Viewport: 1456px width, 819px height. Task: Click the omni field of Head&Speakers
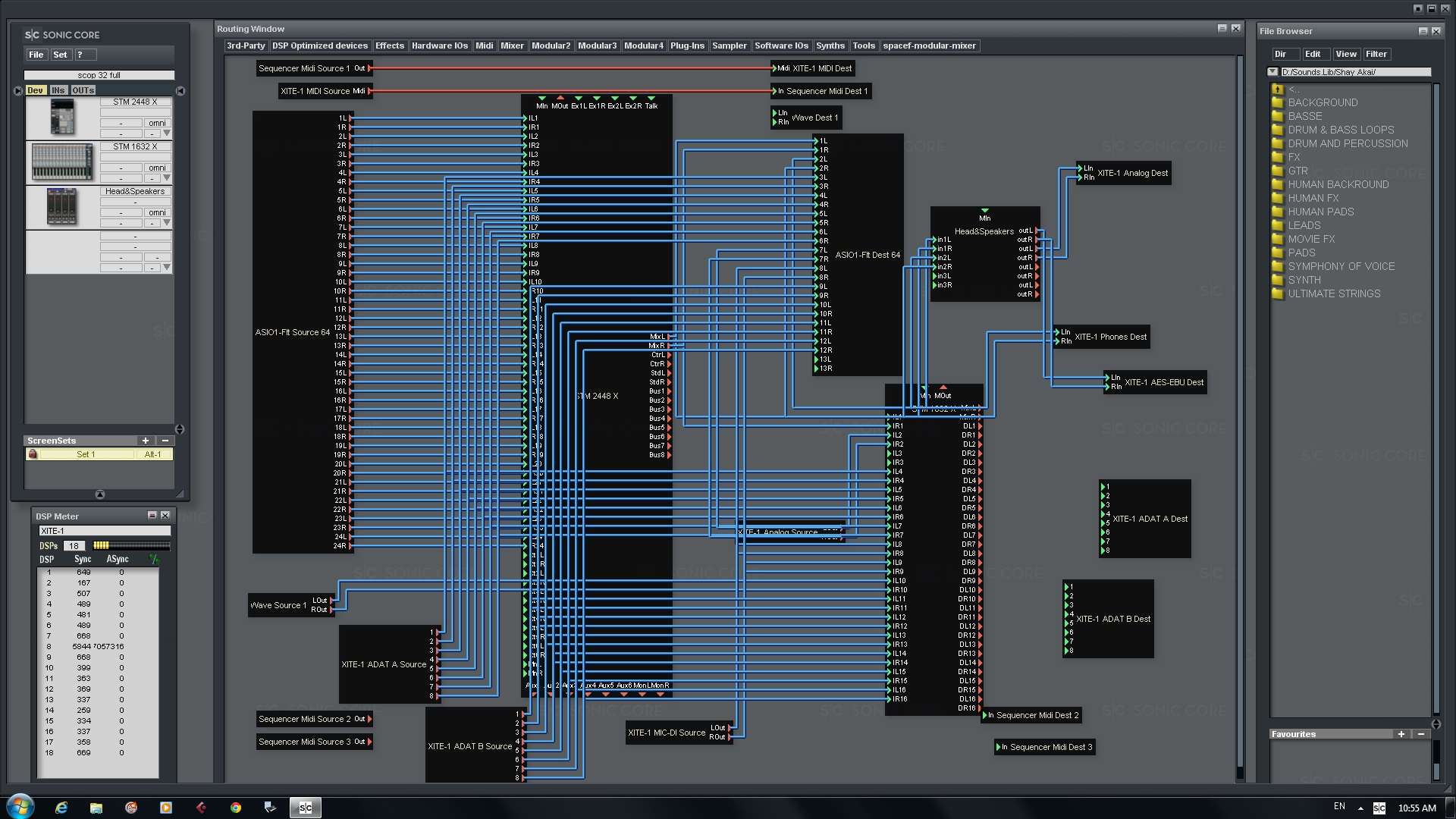click(x=157, y=212)
